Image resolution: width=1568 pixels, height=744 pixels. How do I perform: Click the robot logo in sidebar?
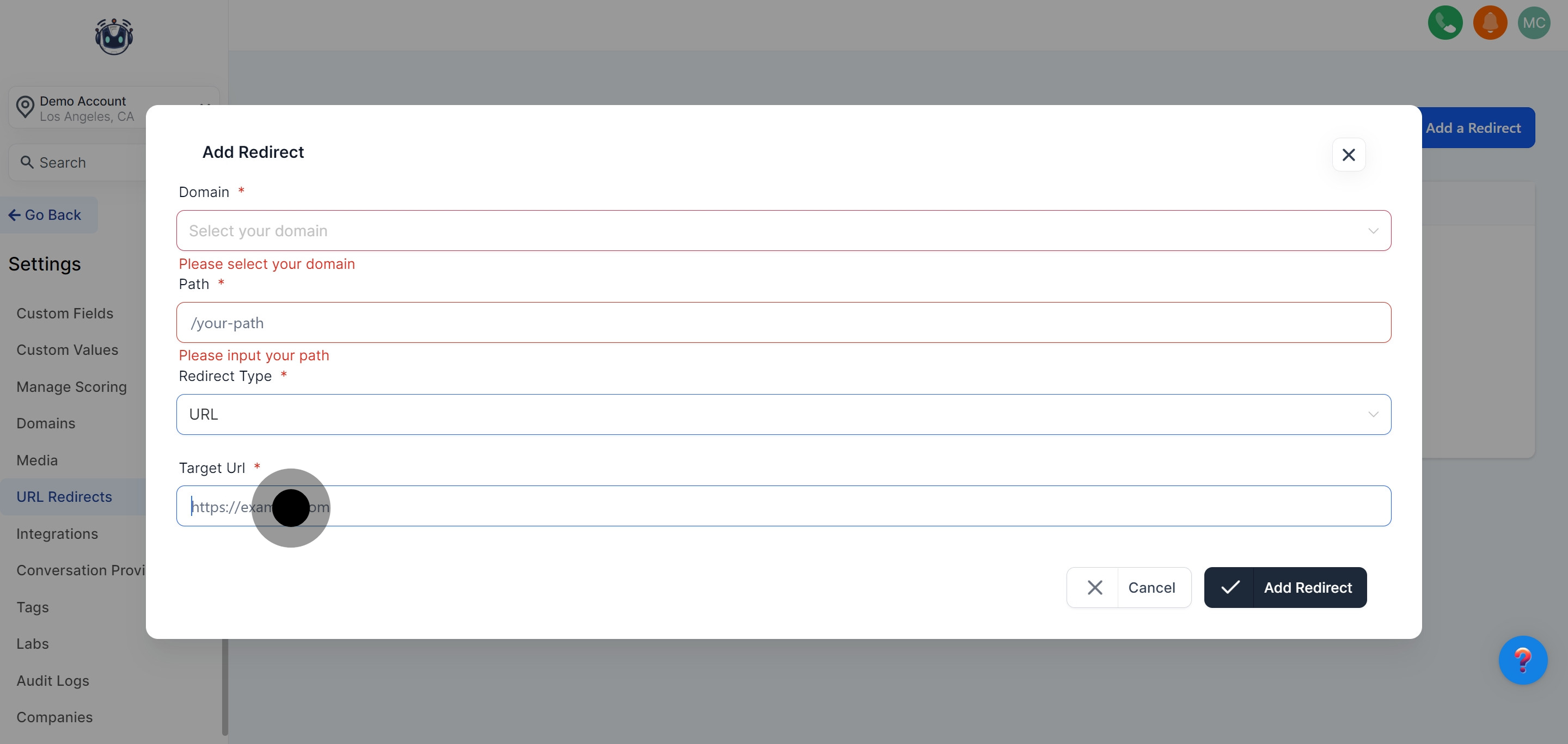114,36
